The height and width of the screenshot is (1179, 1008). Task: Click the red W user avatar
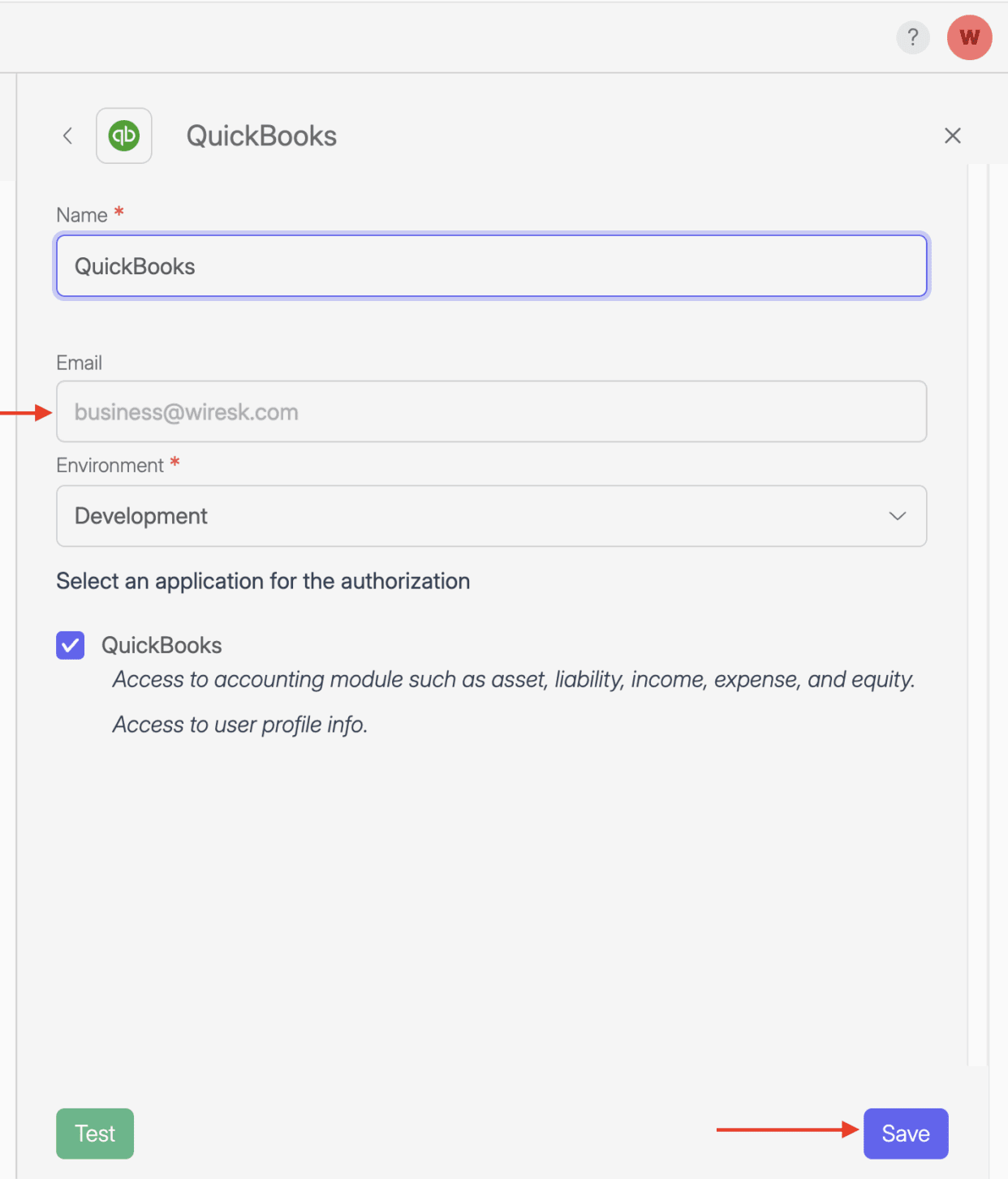[969, 37]
